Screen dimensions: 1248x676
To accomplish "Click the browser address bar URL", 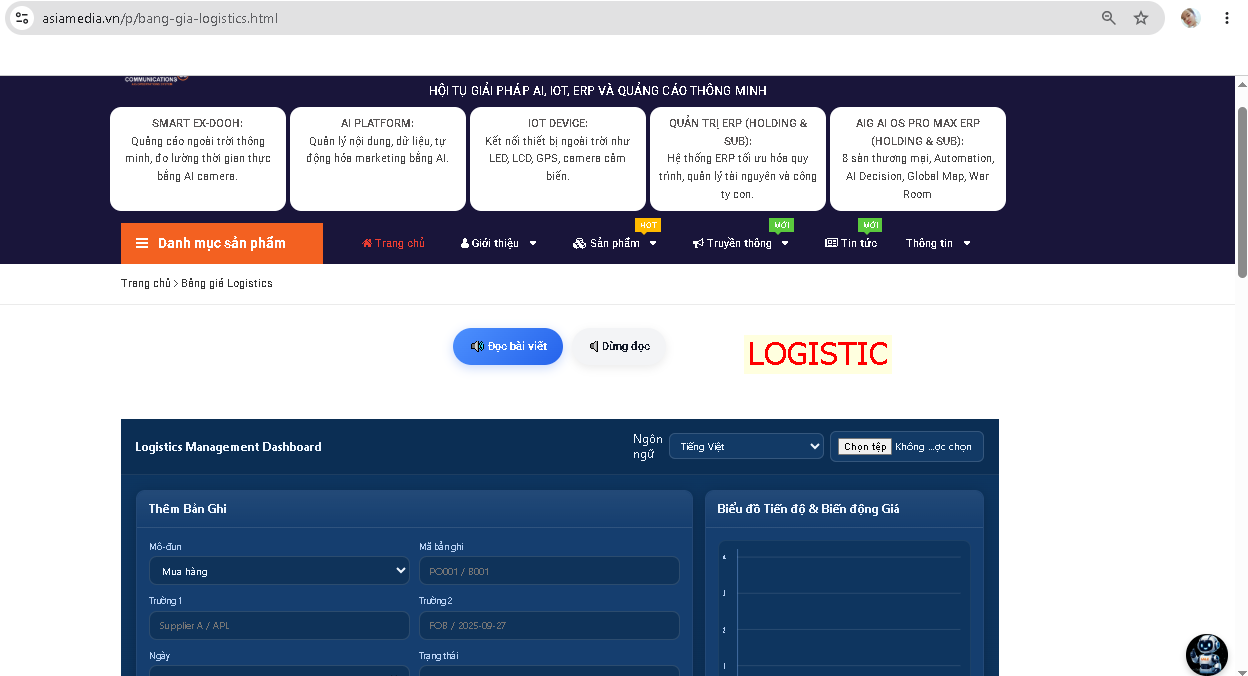I will pos(160,18).
